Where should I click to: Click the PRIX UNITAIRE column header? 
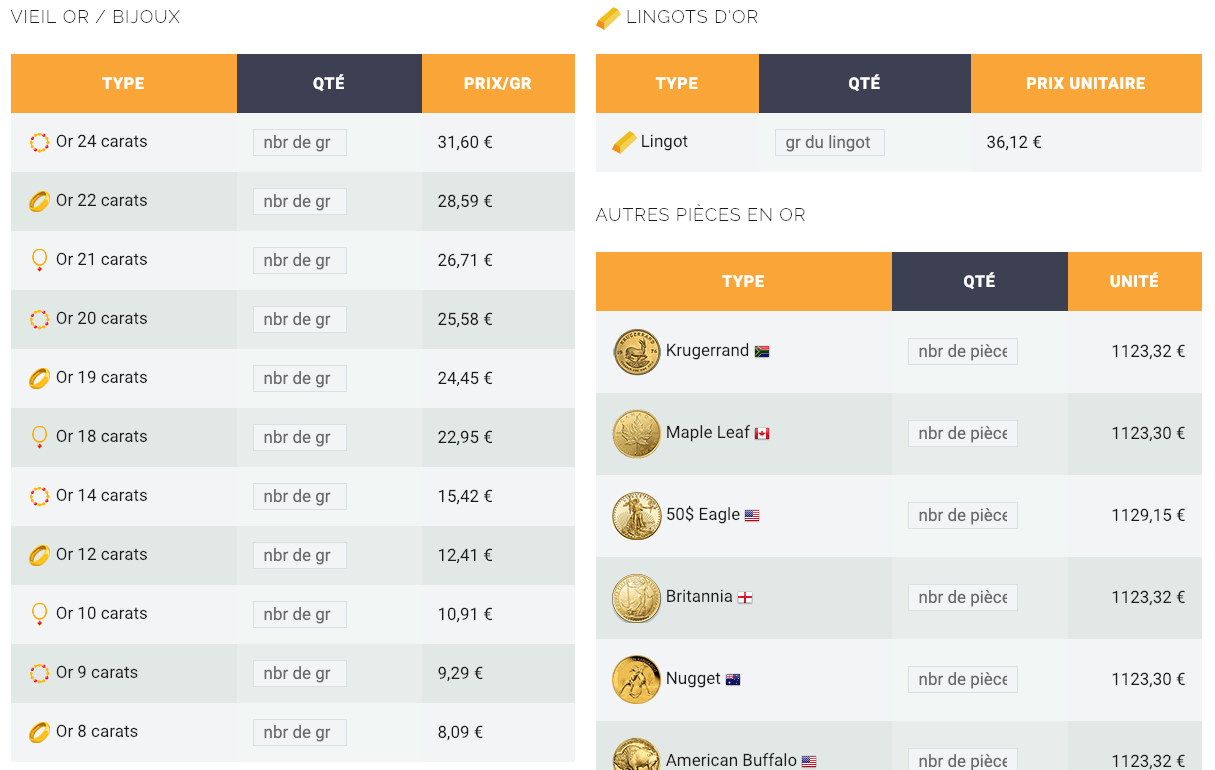[1086, 83]
